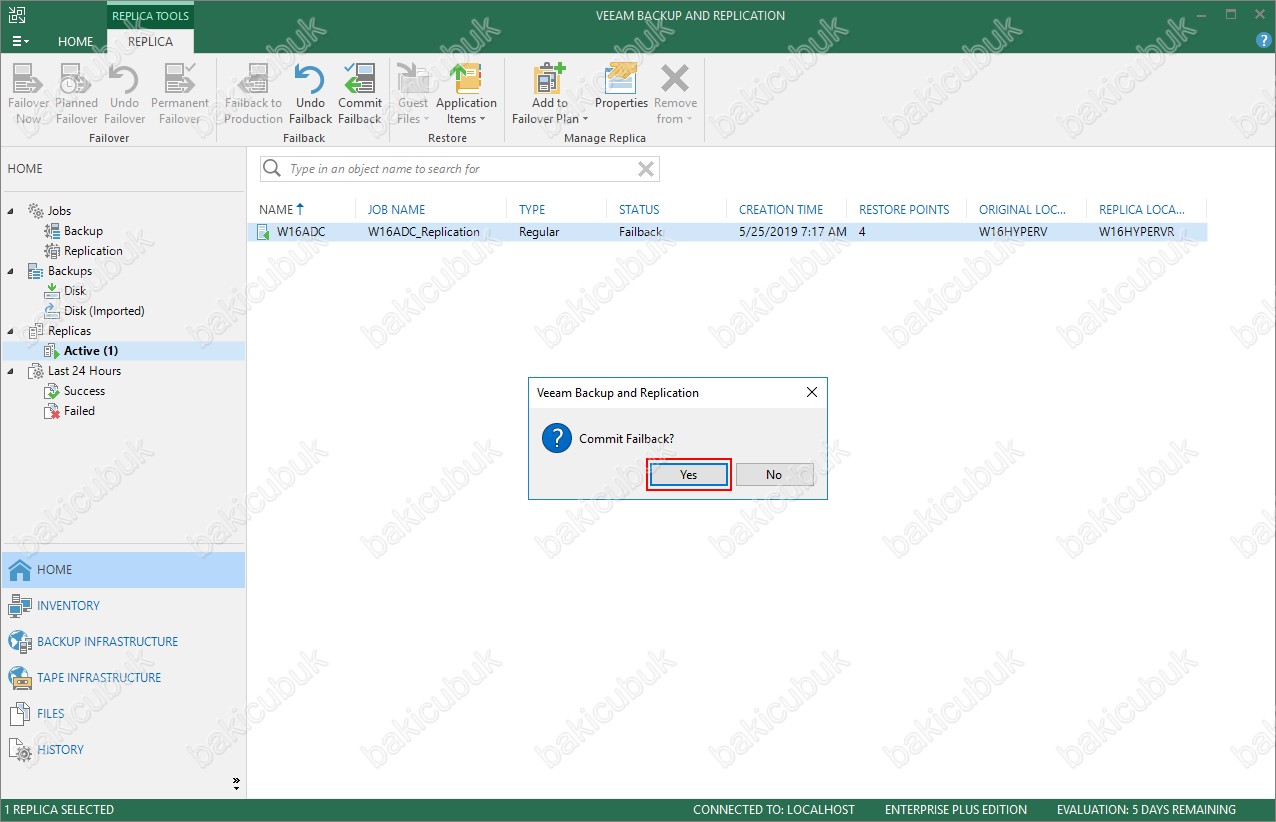Open the HOME navigation view

[123, 570]
